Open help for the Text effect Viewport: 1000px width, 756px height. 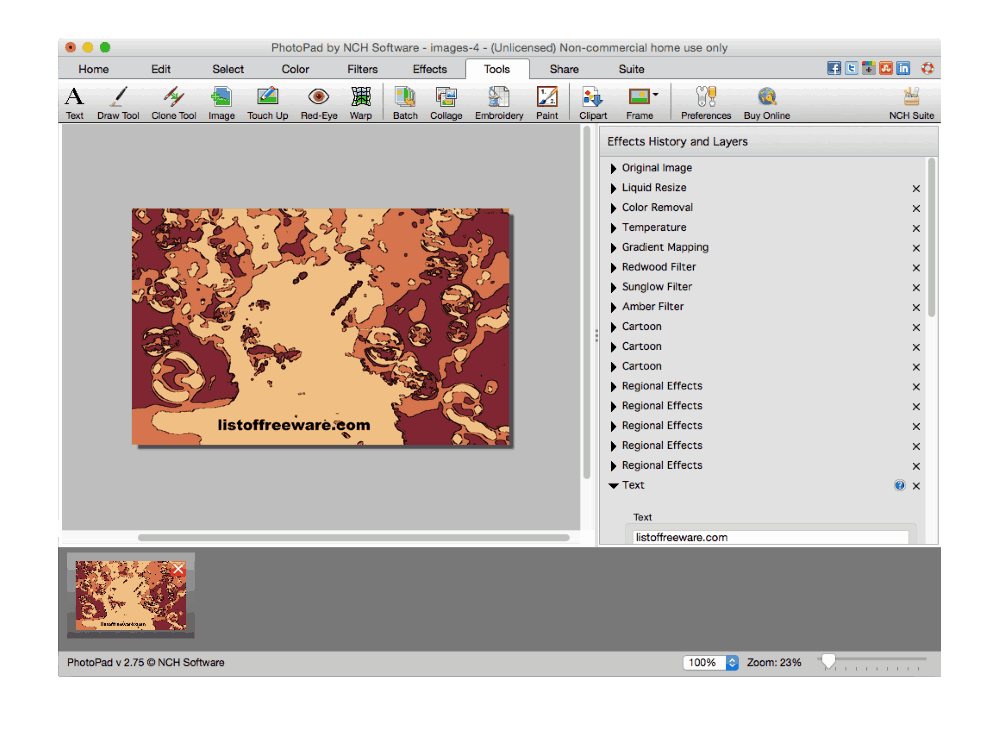coord(899,485)
